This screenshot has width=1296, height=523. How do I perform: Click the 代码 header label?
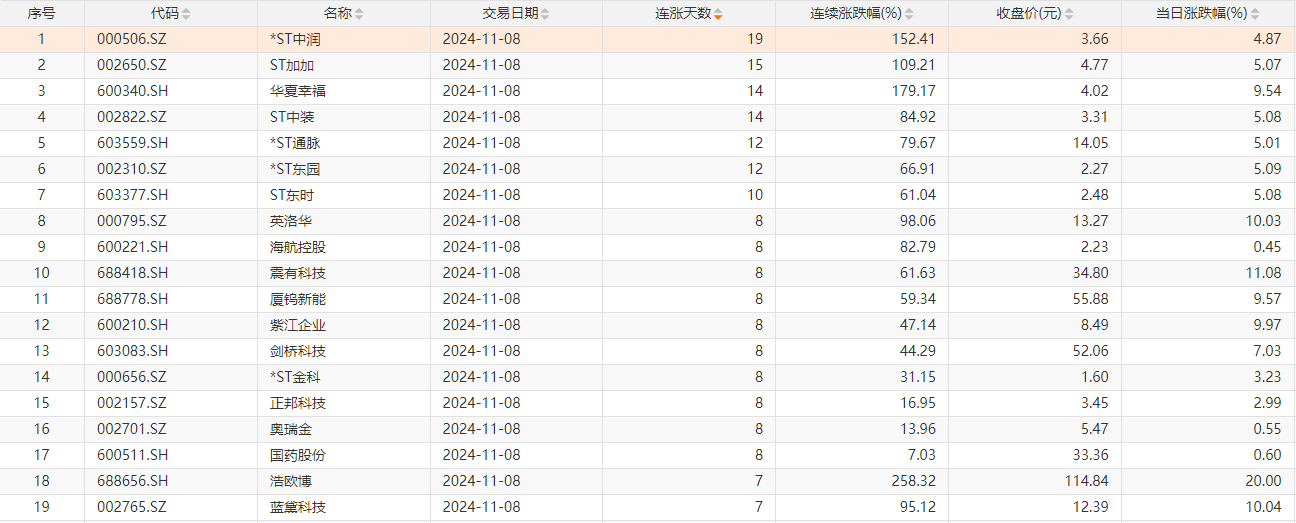pyautogui.click(x=164, y=14)
